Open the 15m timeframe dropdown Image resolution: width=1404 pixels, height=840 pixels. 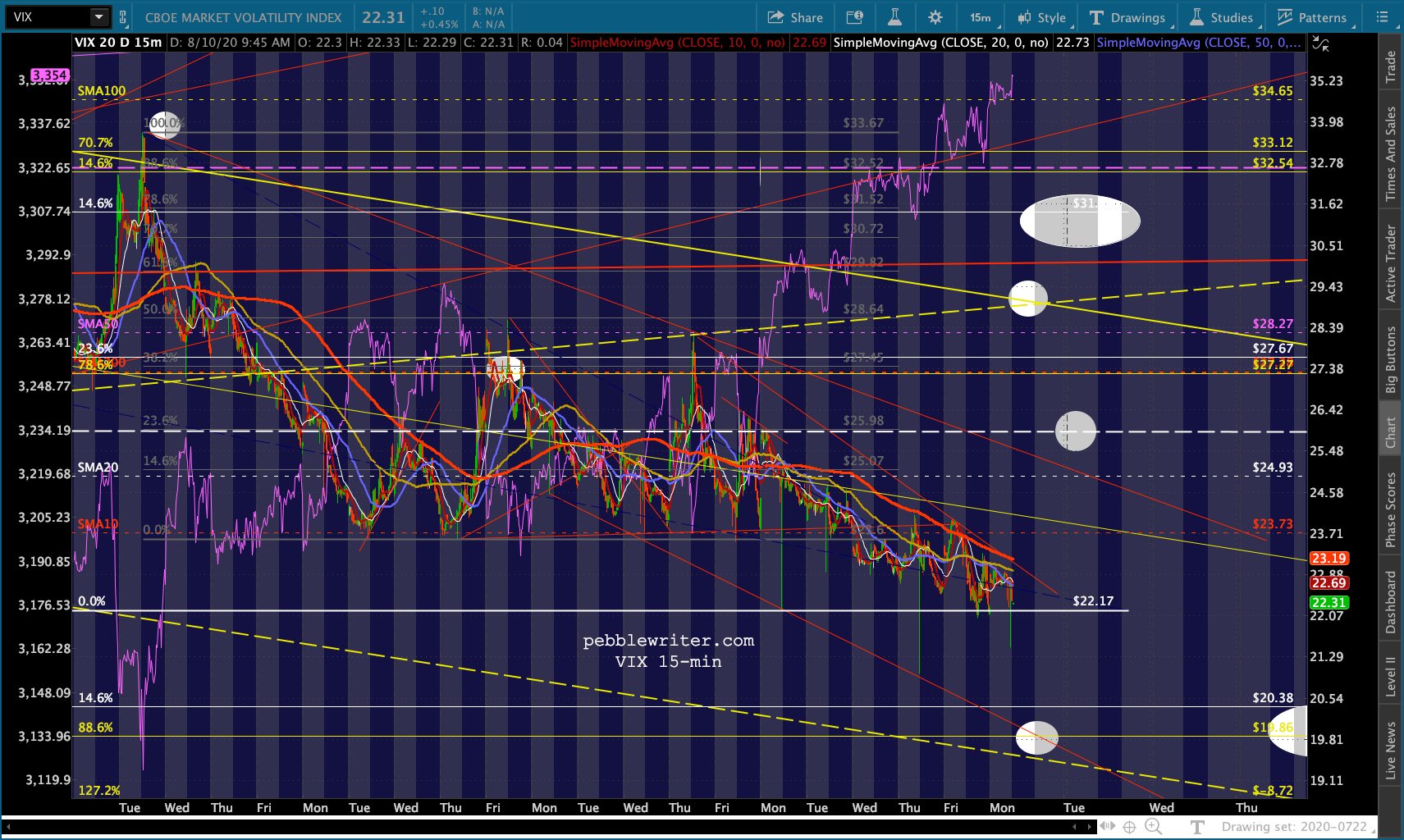[x=981, y=17]
